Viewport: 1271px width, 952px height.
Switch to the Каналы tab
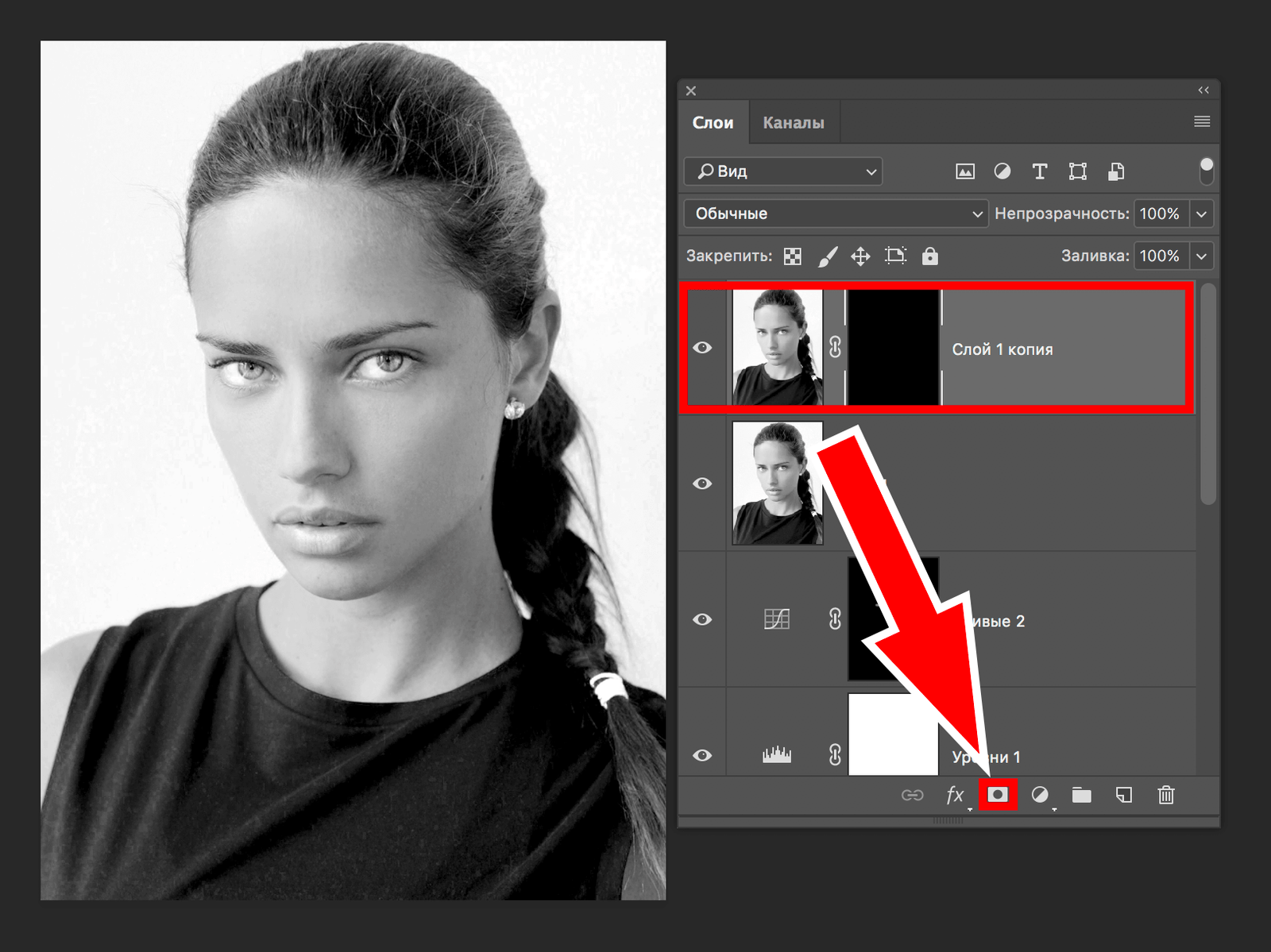click(x=793, y=123)
